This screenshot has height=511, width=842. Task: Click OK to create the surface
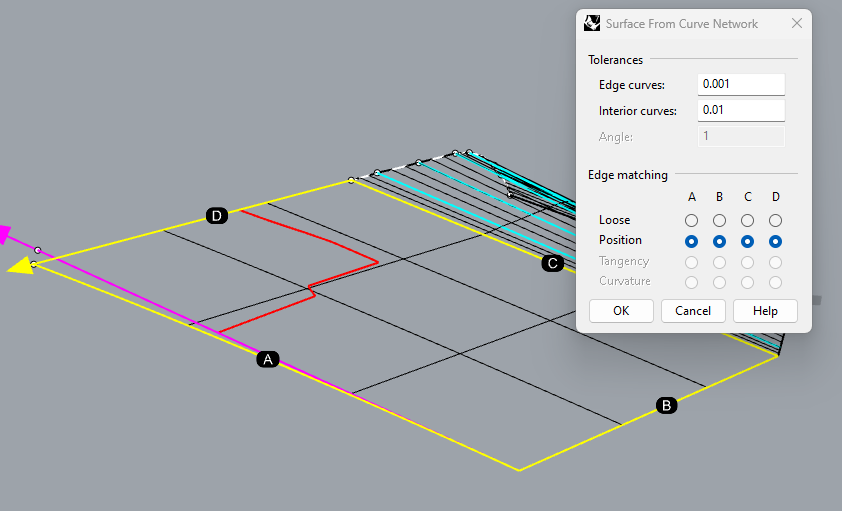tap(621, 311)
